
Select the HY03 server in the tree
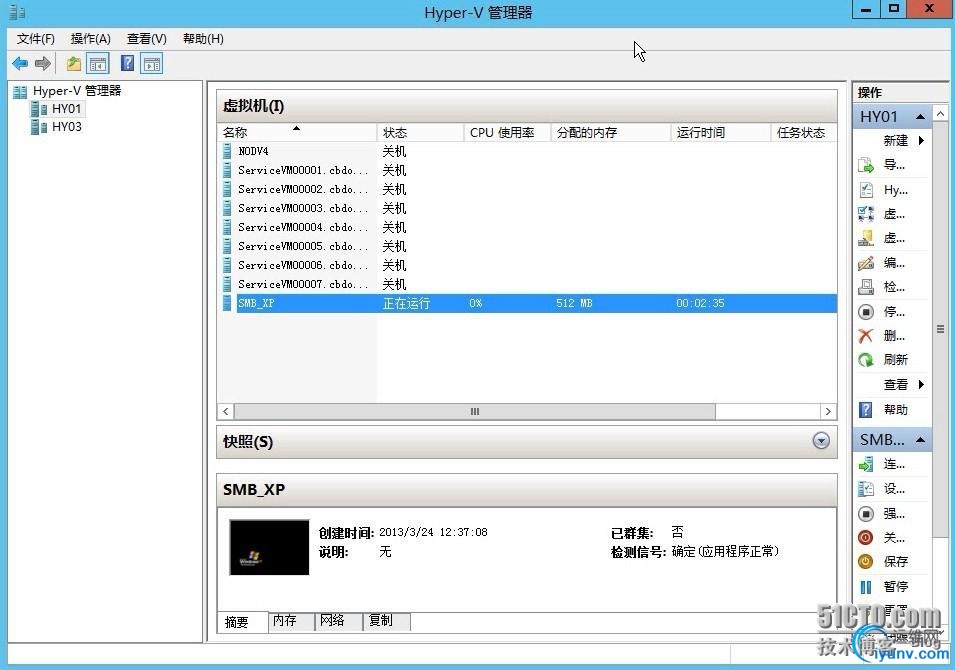[66, 127]
